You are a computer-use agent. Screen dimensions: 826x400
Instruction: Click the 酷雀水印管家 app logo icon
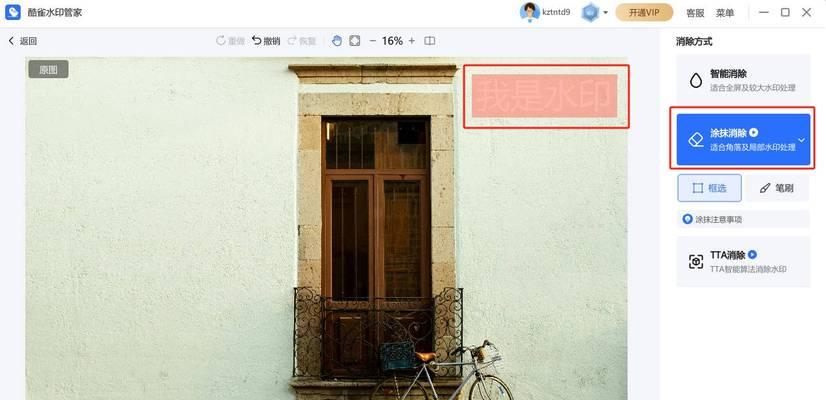[13, 12]
